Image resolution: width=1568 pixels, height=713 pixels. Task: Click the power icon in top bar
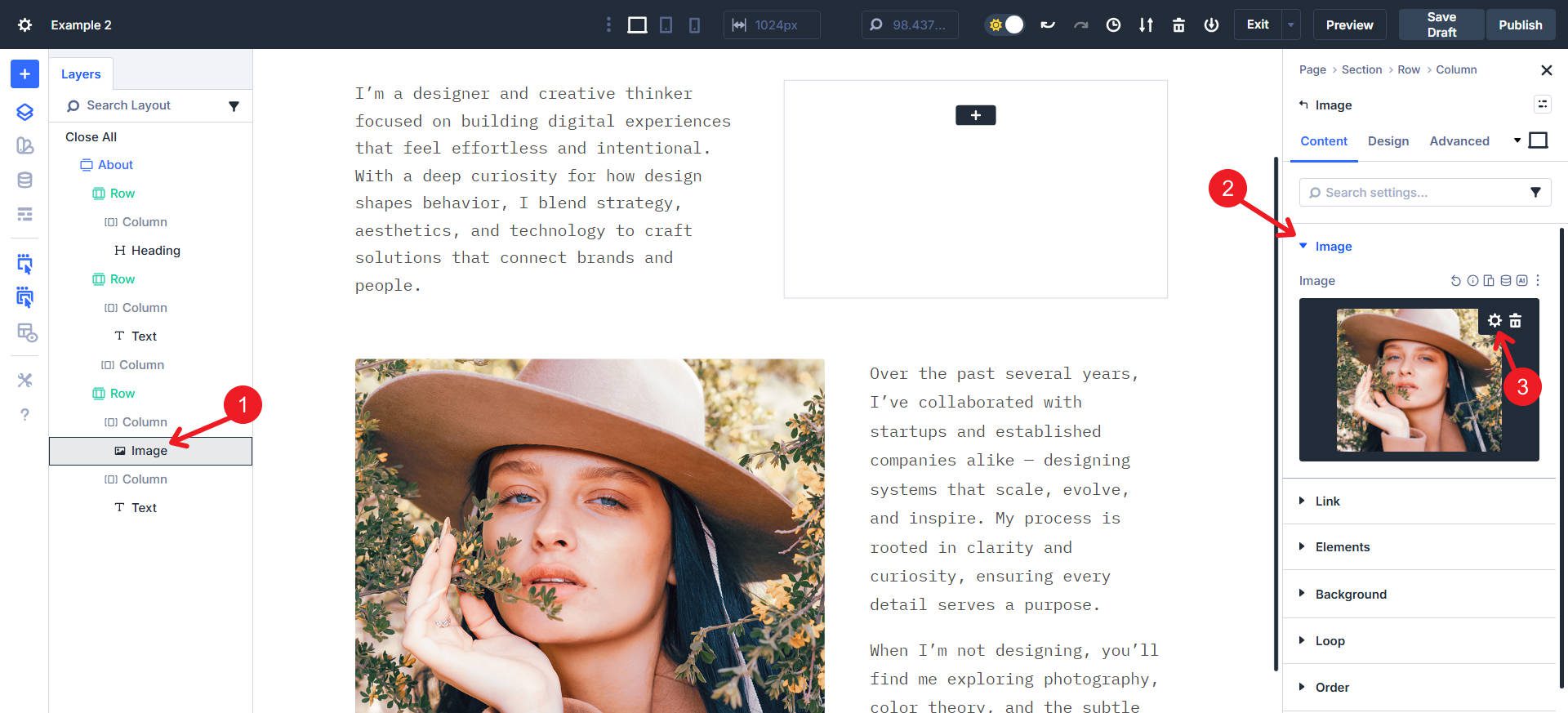click(1211, 25)
